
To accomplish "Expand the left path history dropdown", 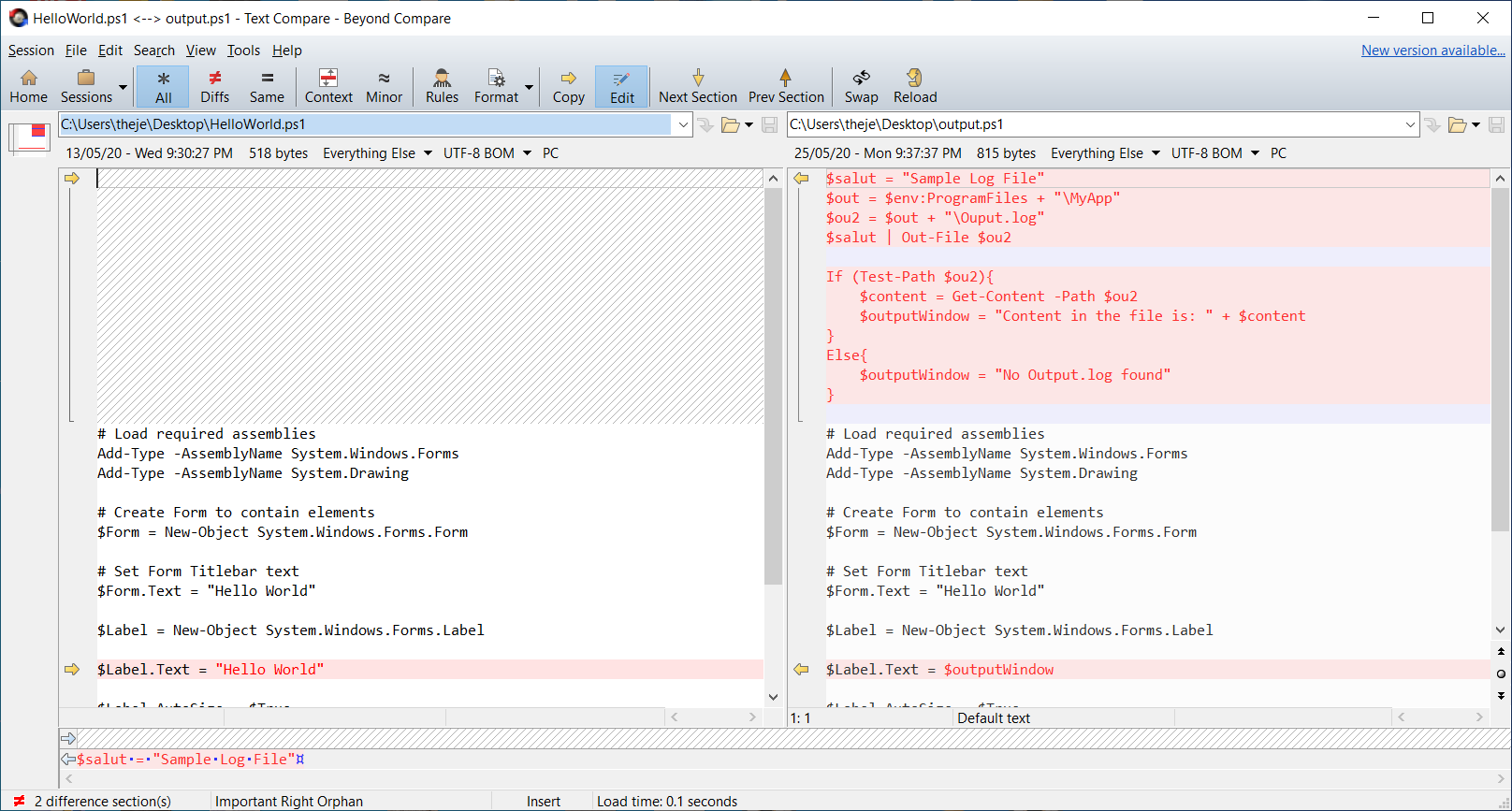I will [x=683, y=124].
